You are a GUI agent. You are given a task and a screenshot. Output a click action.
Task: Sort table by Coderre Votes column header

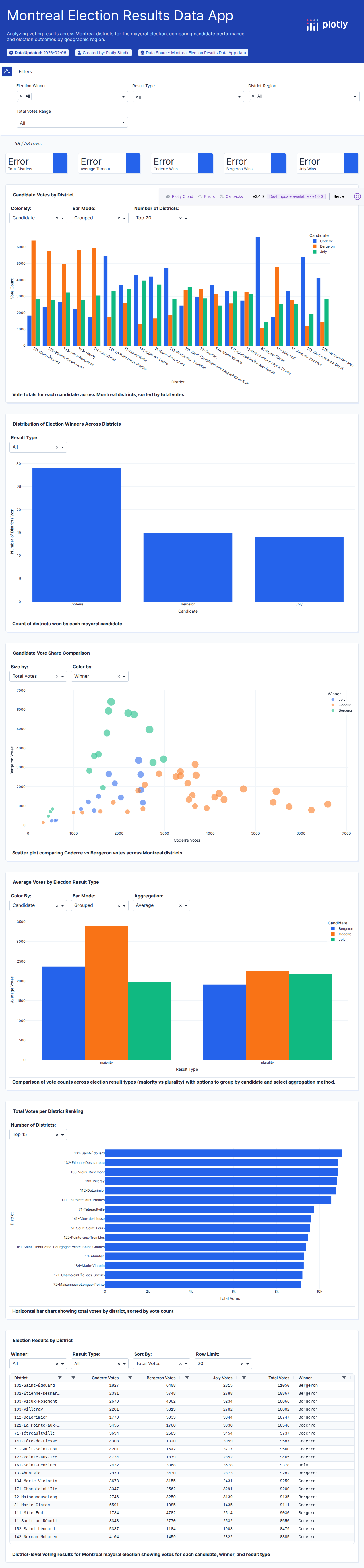point(105,1378)
